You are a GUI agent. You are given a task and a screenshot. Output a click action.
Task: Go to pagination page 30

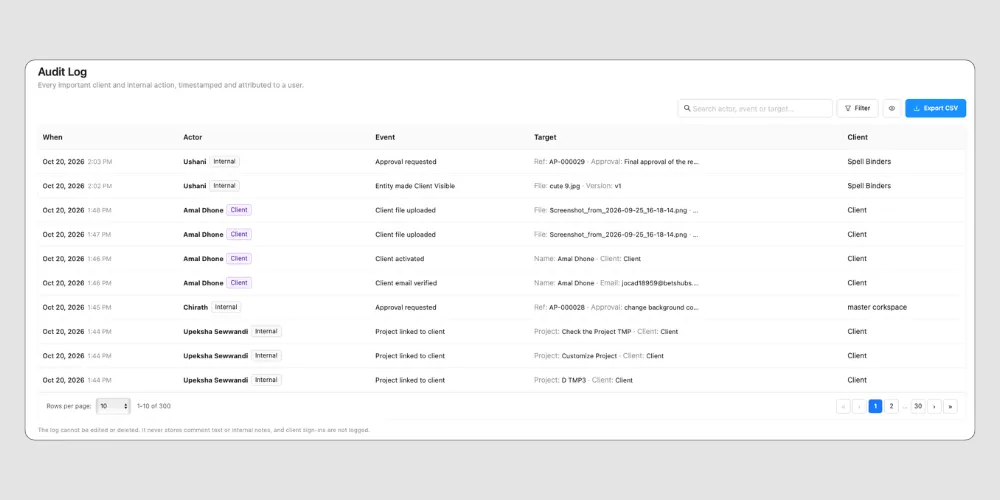918,406
